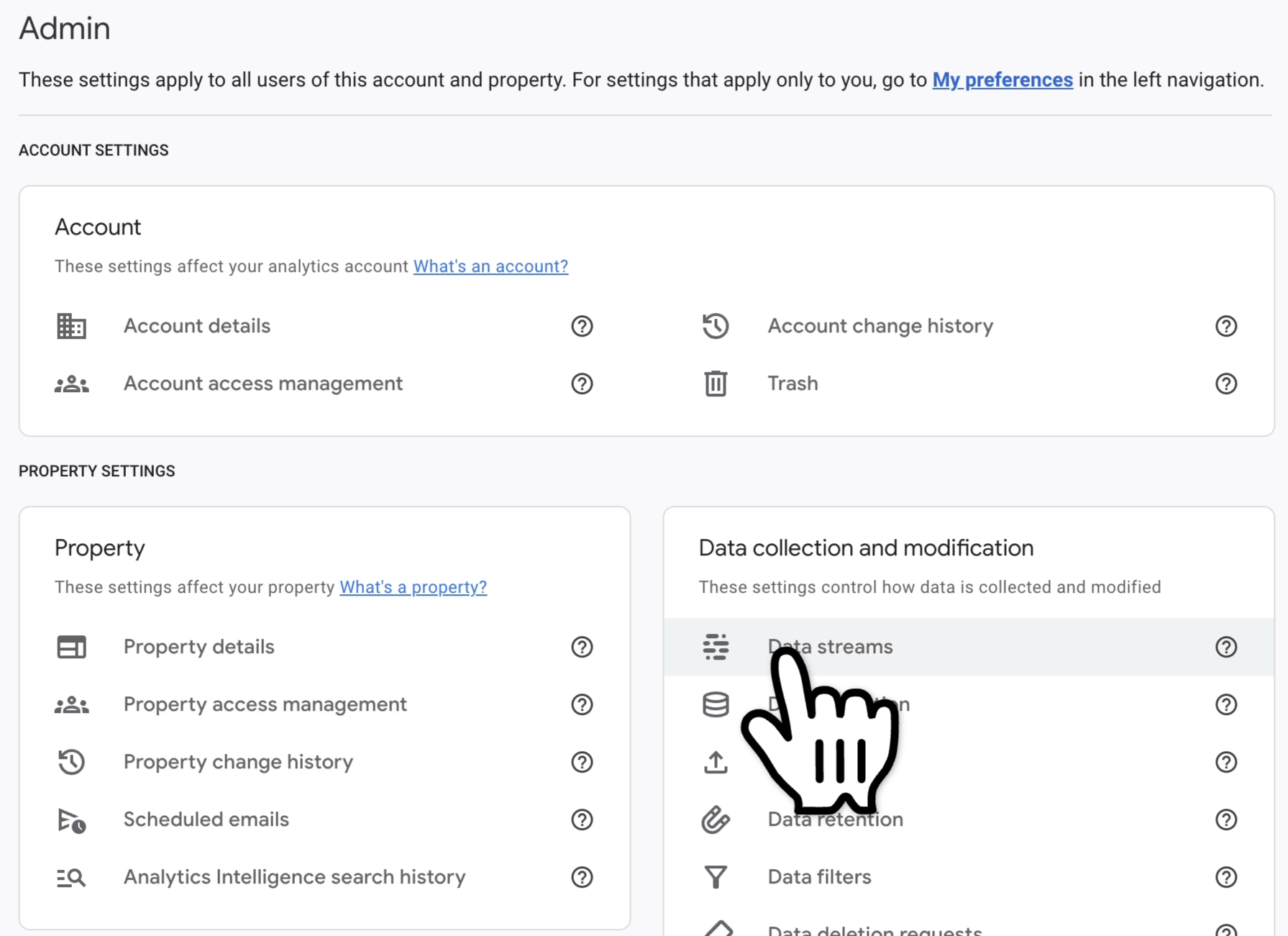Select the Data streams icon
This screenshot has width=1288, height=936.
point(716,647)
